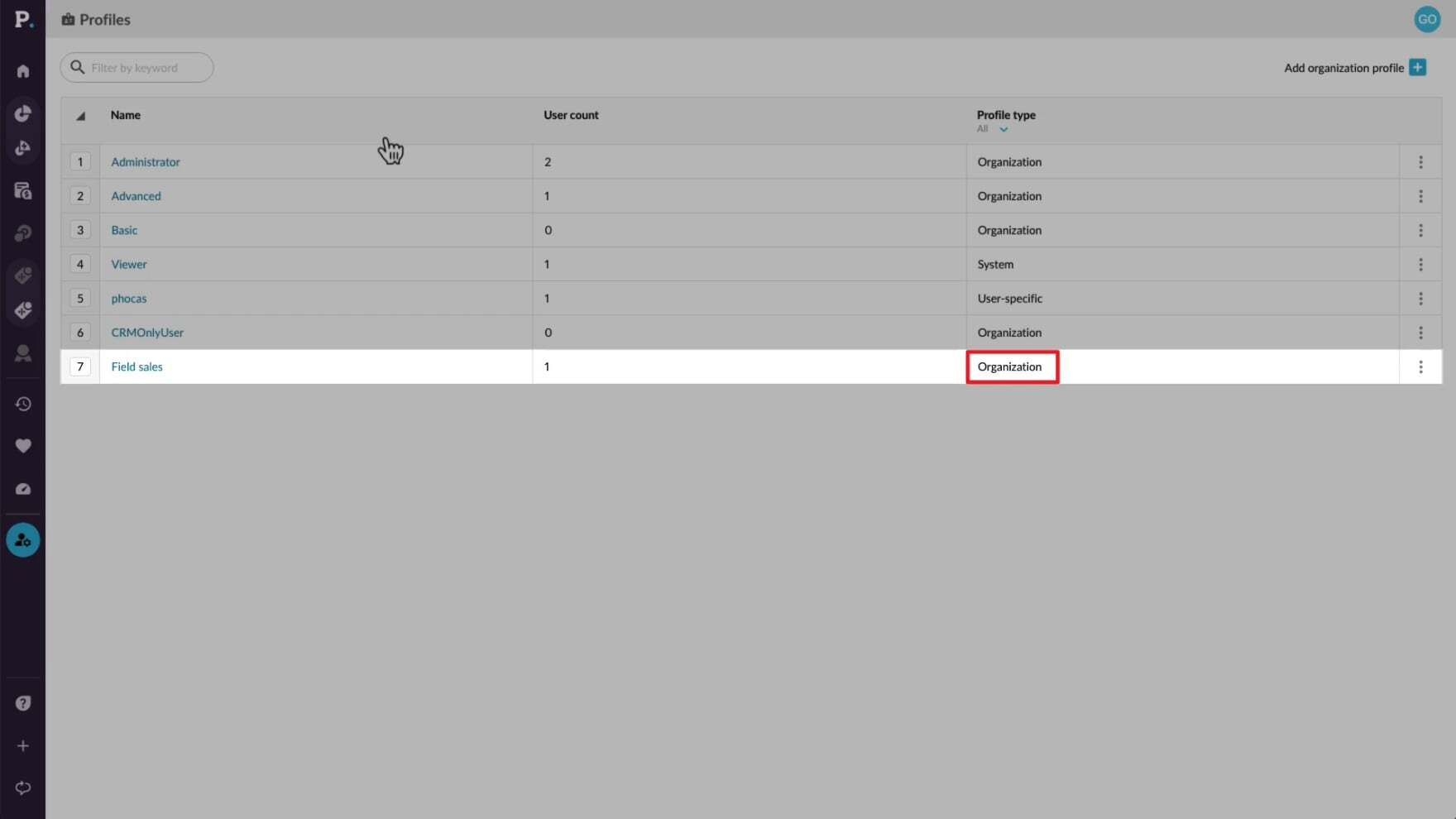Viewport: 1456px width, 819px height.
Task: Open the three-dot menu for Administrator
Action: click(x=1420, y=162)
